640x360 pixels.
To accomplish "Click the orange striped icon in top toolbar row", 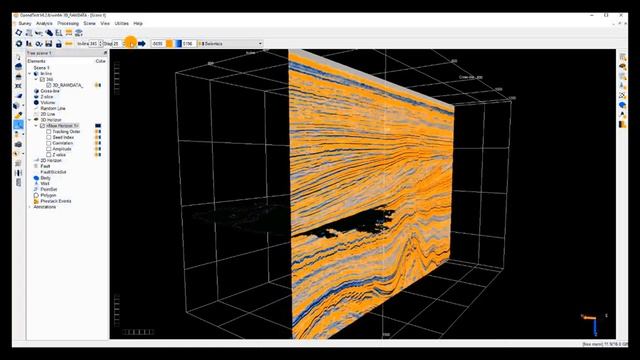I will point(69,33).
